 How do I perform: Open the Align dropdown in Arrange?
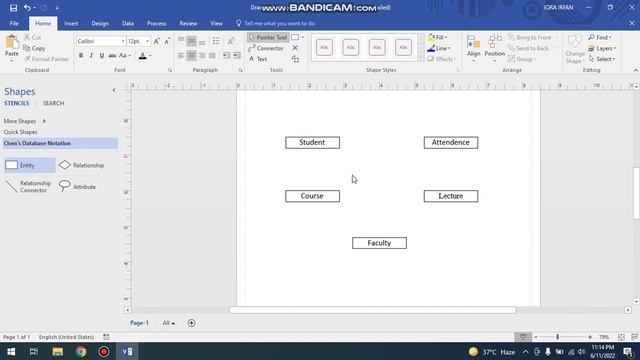pyautogui.click(x=473, y=49)
